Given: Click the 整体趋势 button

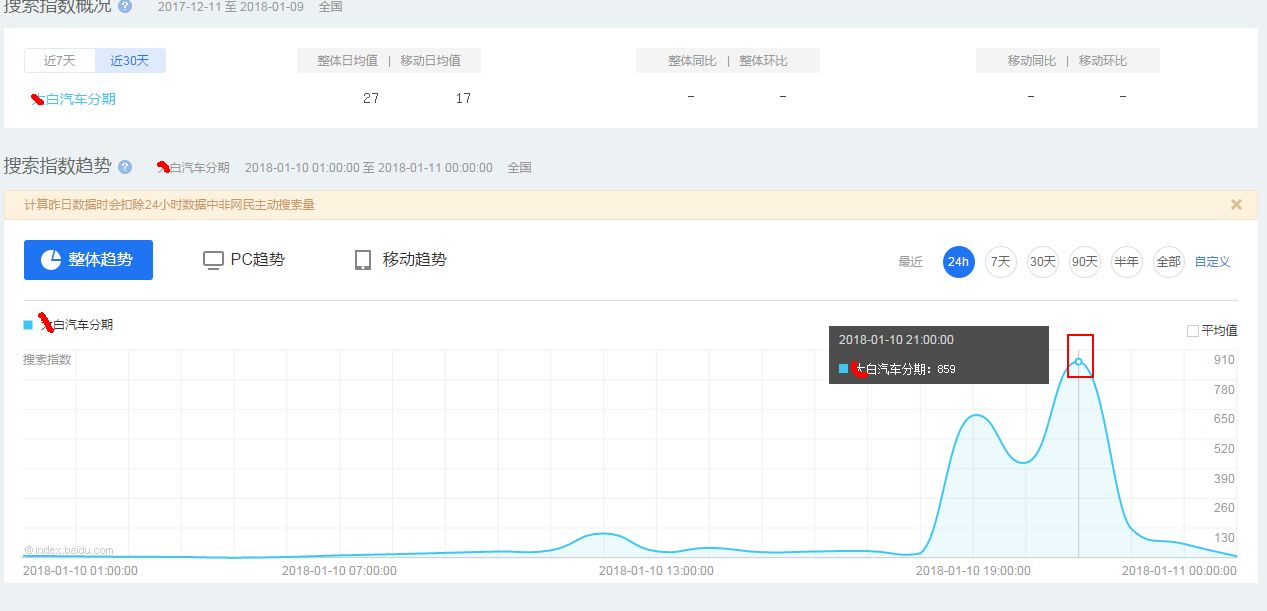Looking at the screenshot, I should tap(88, 260).
